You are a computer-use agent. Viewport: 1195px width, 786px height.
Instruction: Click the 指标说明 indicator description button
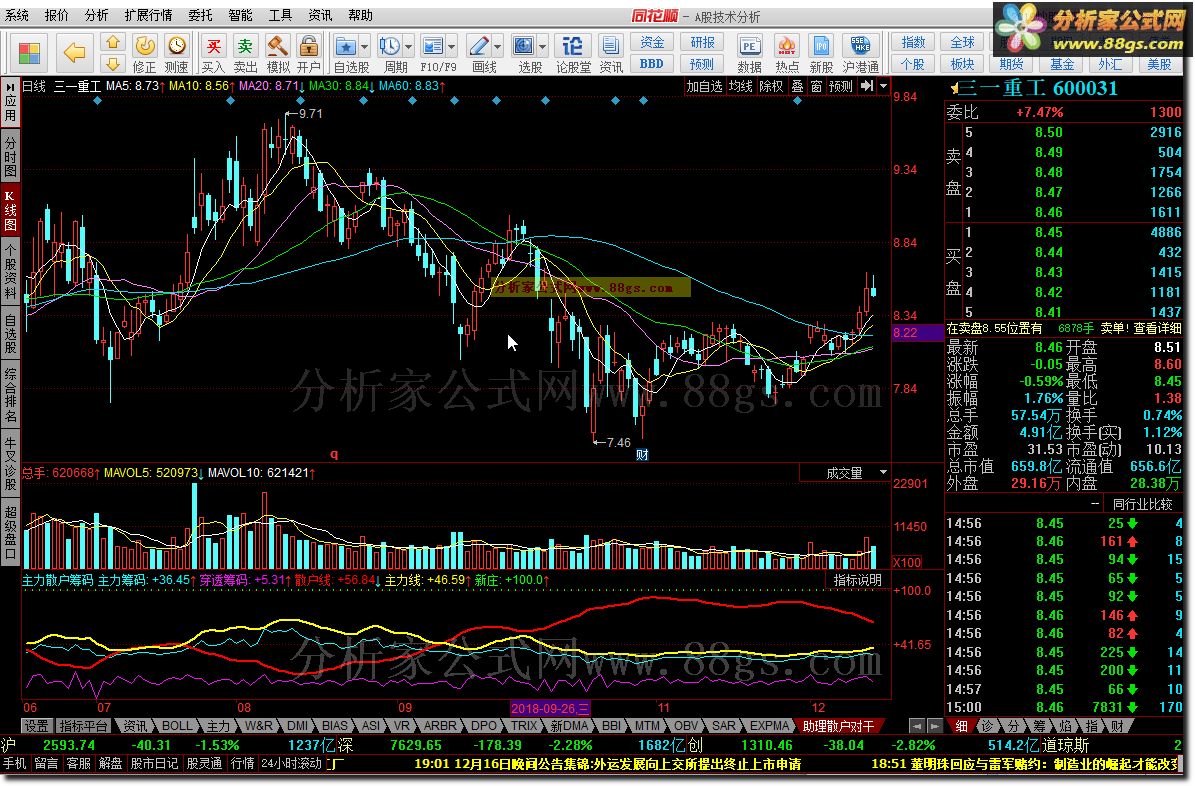[857, 580]
